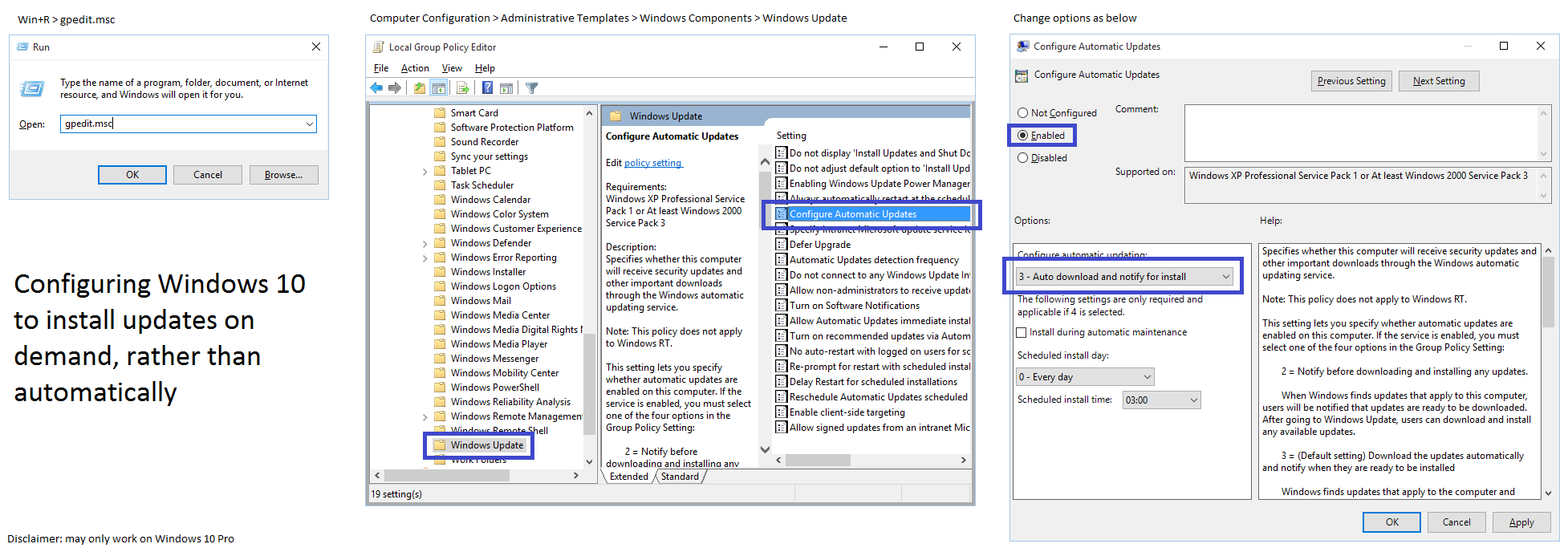Open the Scheduled install day dropdown
Viewport: 1568px width, 552px height.
pos(1085,377)
